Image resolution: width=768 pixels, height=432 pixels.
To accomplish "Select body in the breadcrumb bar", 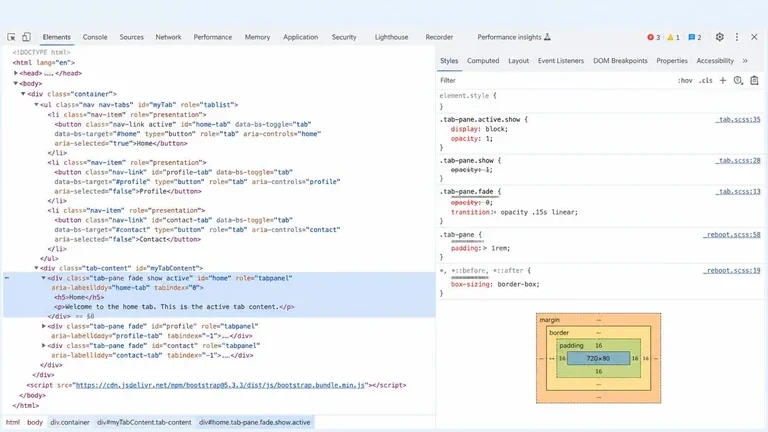I will (x=35, y=422).
